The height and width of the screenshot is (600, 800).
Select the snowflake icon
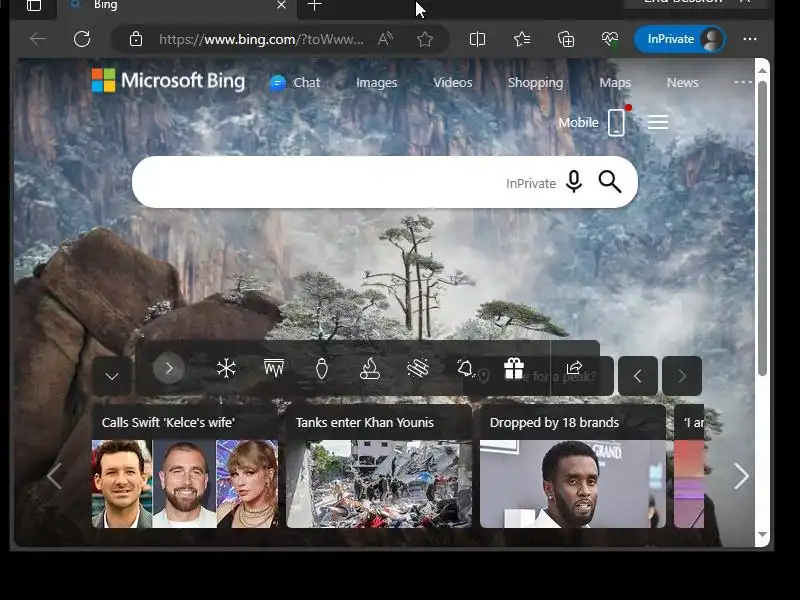point(226,368)
